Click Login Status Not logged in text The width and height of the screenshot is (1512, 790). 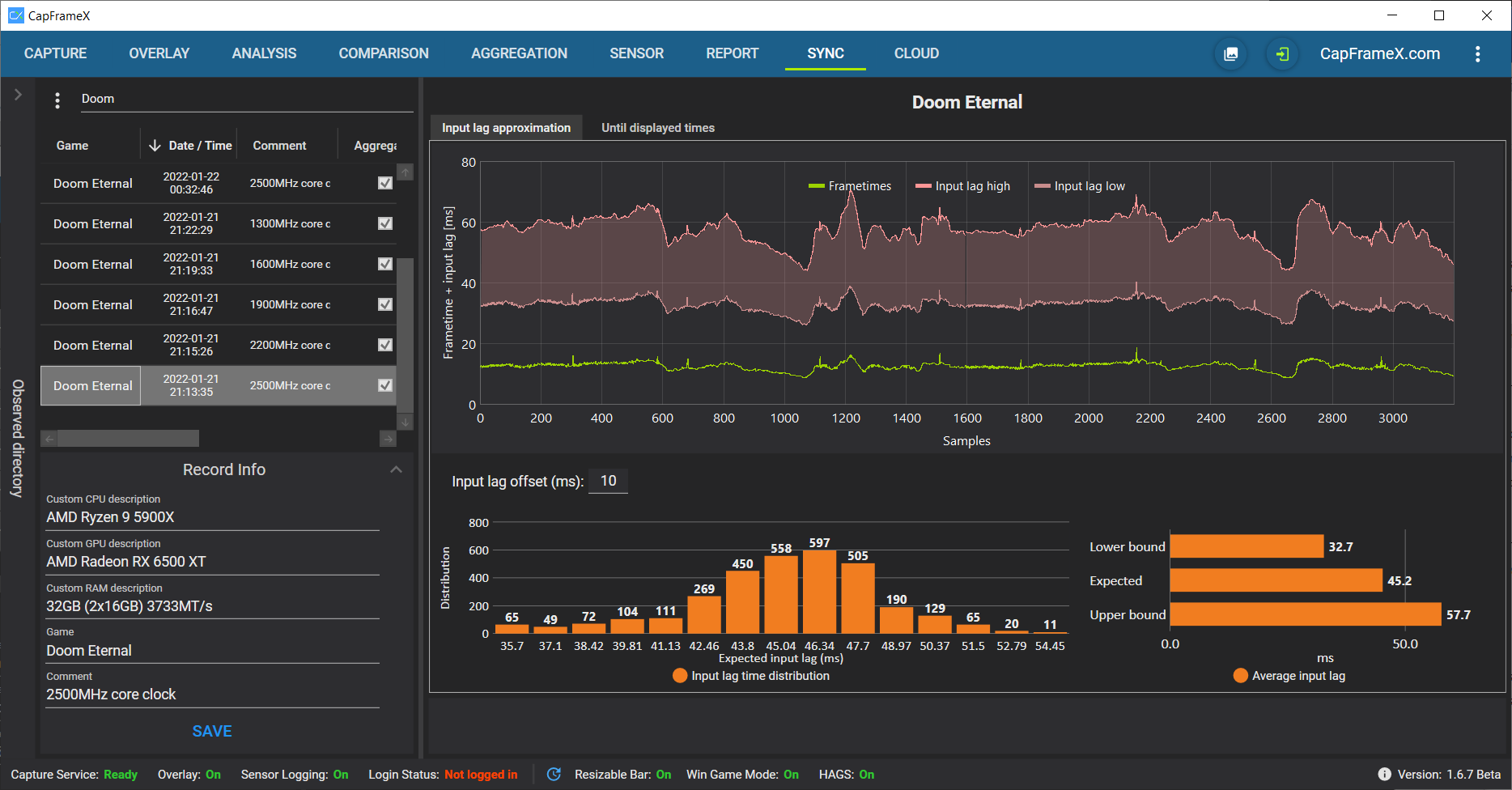click(443, 775)
